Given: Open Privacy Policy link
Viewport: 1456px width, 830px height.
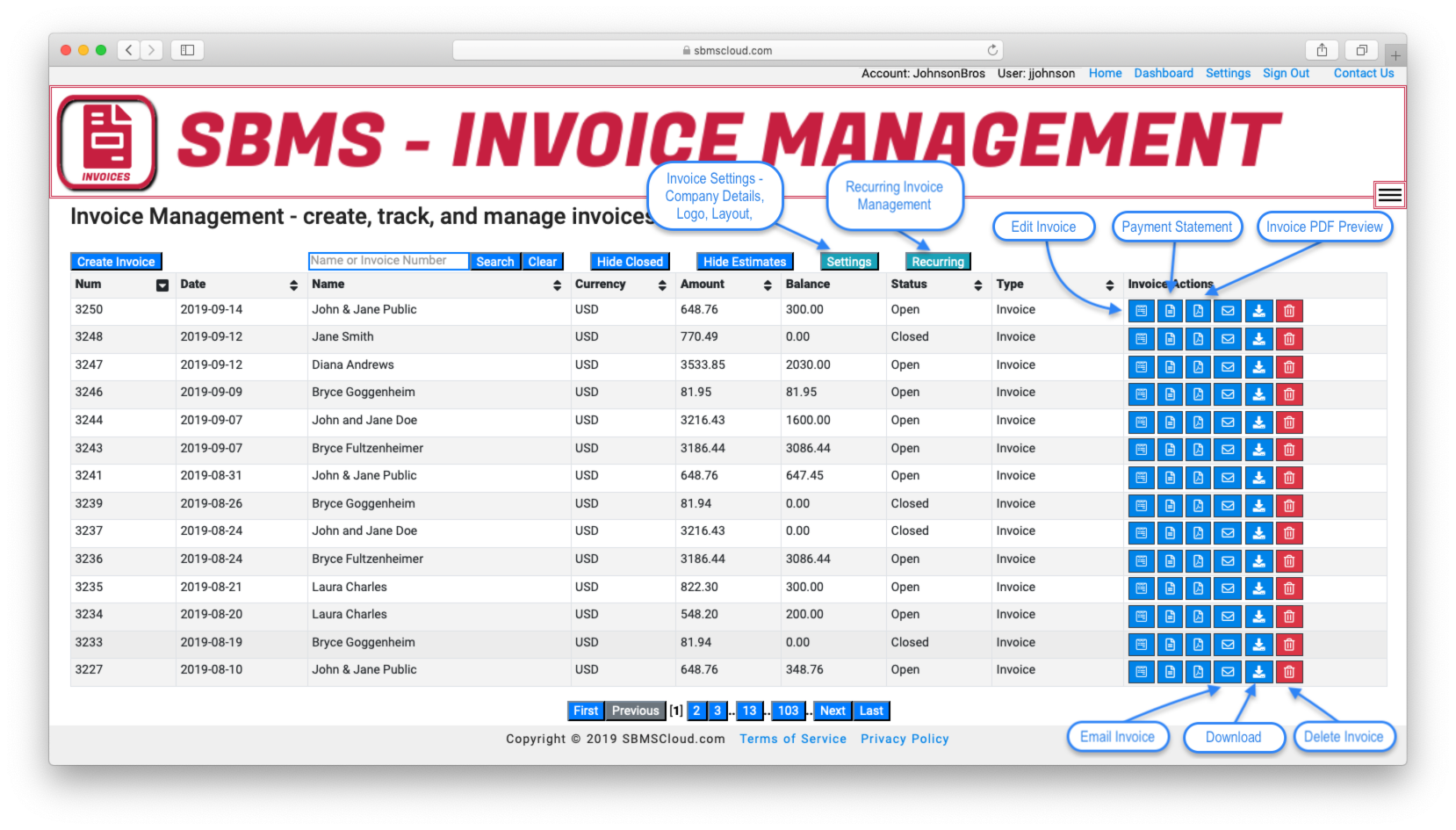Looking at the screenshot, I should pyautogui.click(x=905, y=740).
